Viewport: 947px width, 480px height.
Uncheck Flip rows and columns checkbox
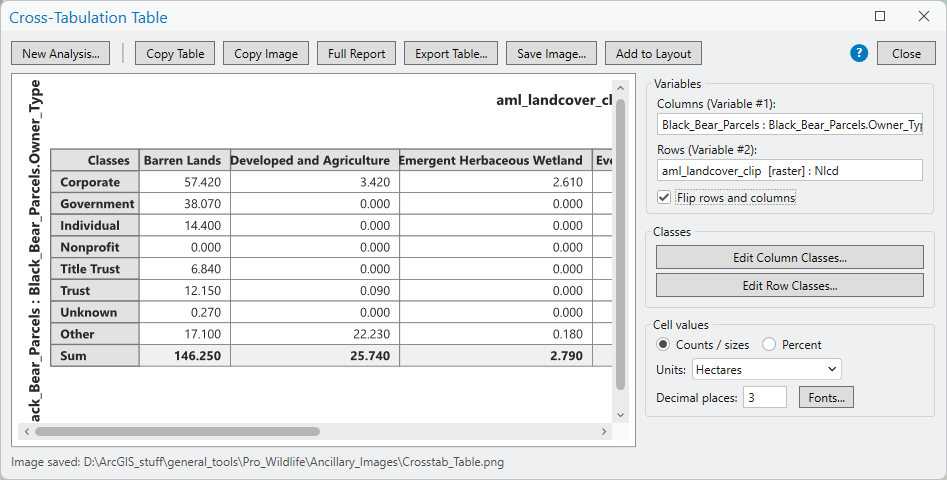(x=664, y=197)
